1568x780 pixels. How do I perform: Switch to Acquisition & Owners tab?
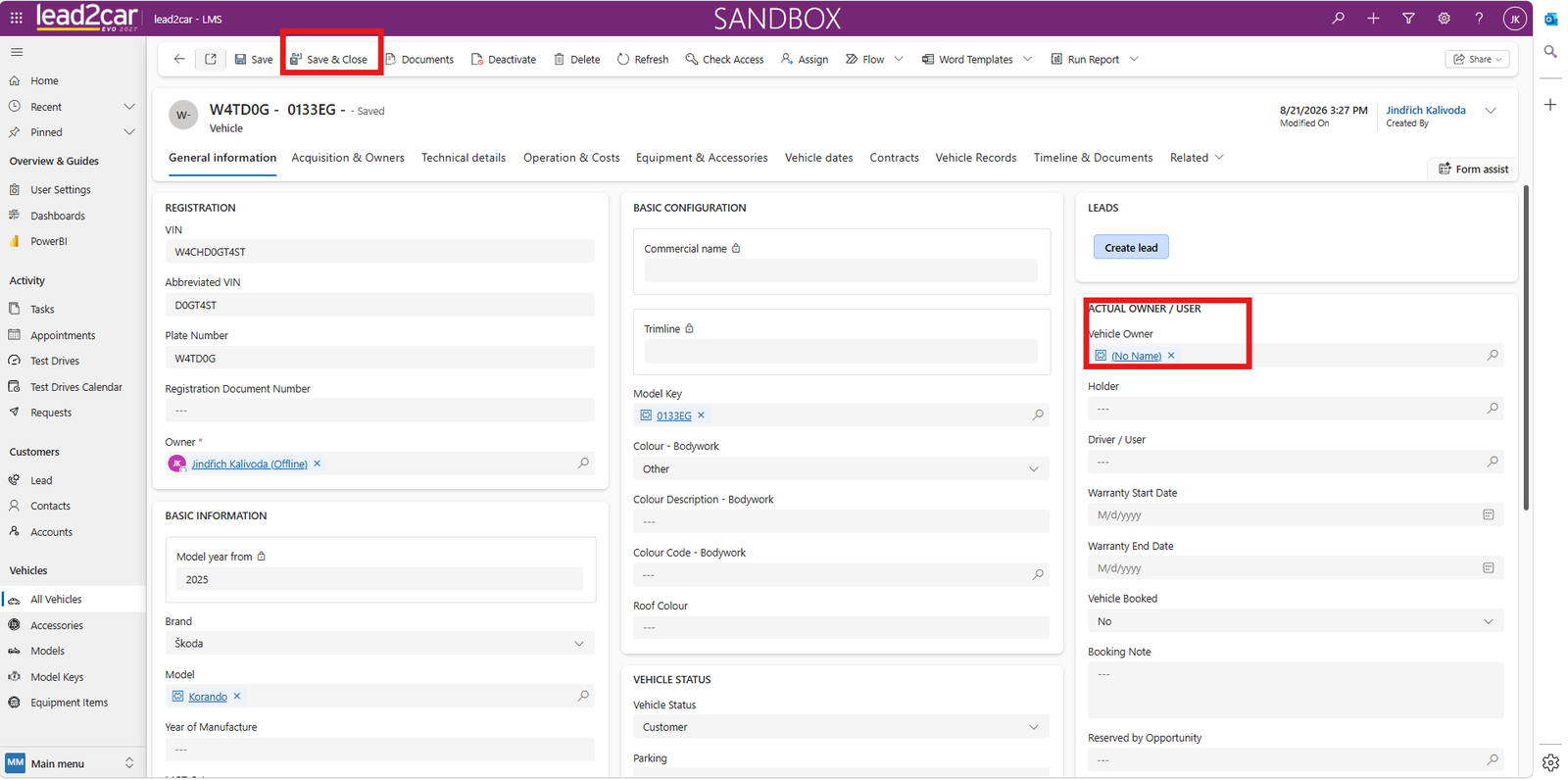[348, 158]
